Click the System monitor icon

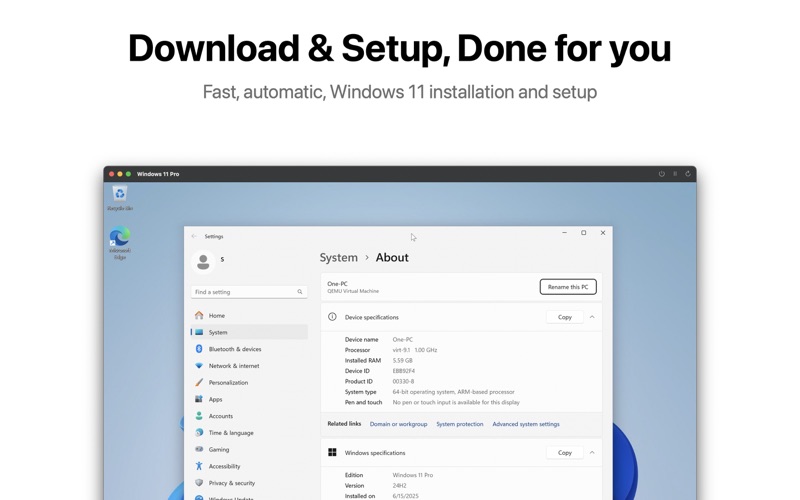click(199, 332)
